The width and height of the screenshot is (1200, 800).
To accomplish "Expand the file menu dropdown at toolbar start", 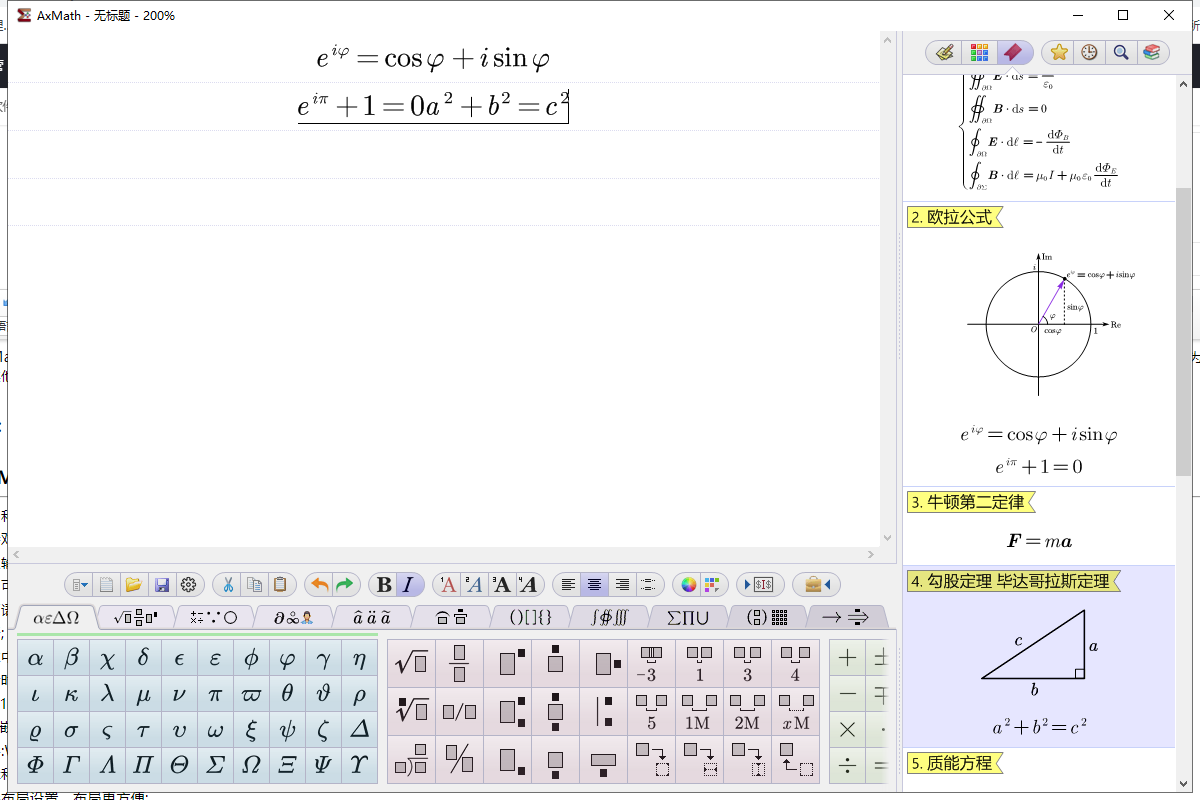I will [79, 584].
